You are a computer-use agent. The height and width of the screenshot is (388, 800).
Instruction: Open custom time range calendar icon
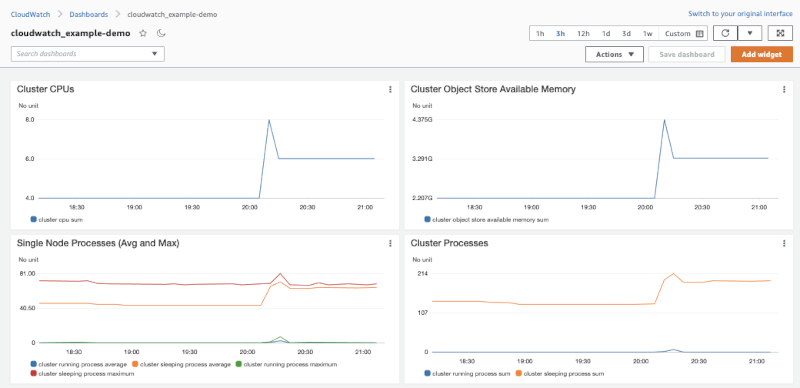699,34
